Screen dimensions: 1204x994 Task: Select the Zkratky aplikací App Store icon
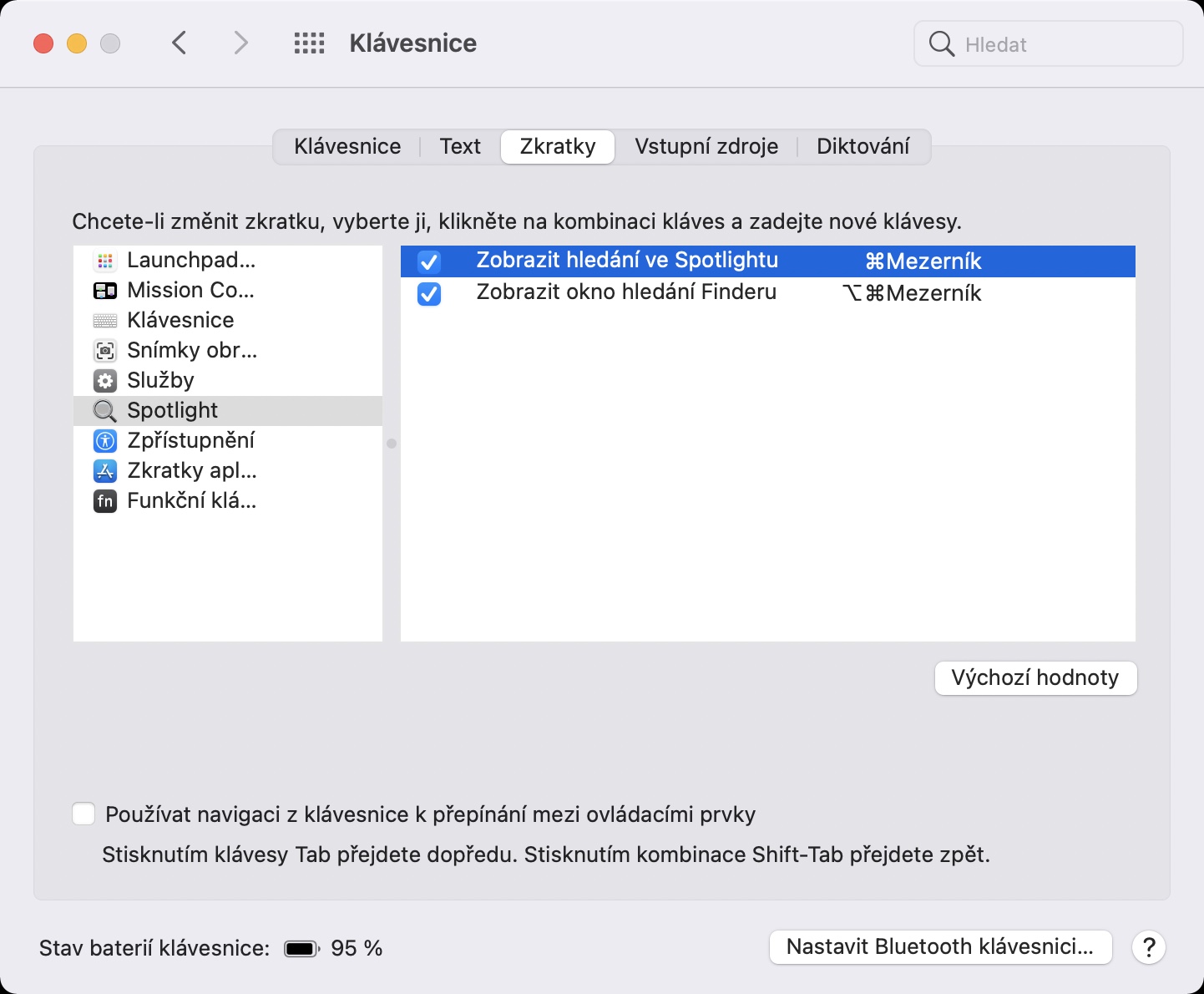(105, 471)
